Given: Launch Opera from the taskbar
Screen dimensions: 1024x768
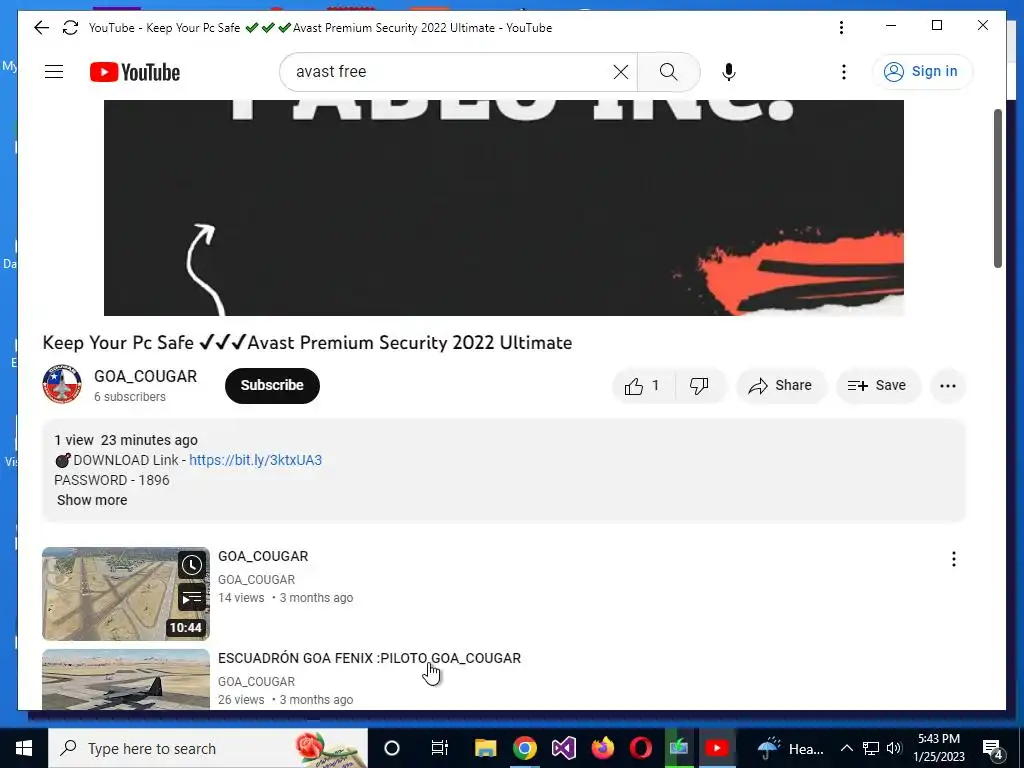Looking at the screenshot, I should click(x=641, y=748).
